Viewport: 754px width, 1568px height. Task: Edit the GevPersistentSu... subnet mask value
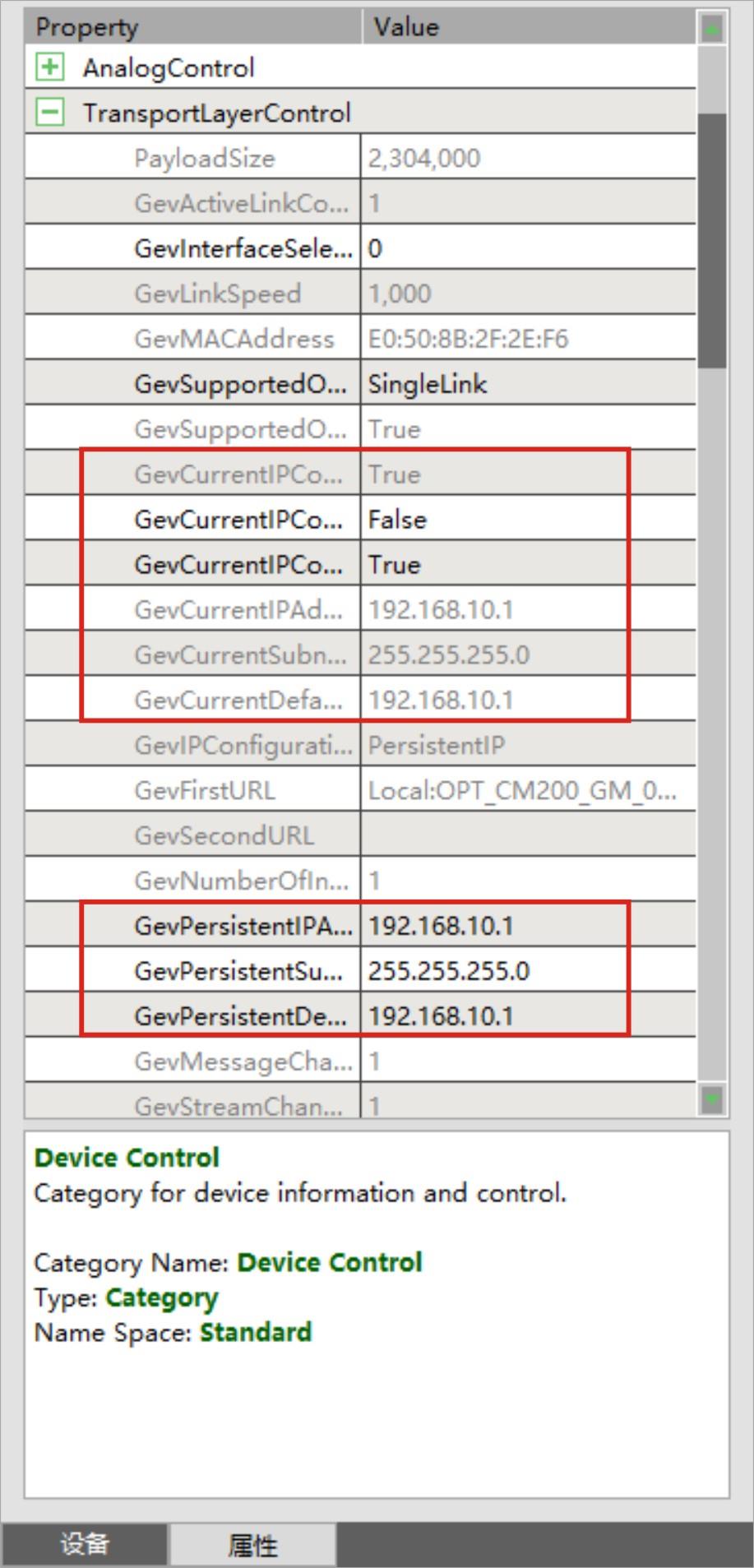[x=526, y=971]
